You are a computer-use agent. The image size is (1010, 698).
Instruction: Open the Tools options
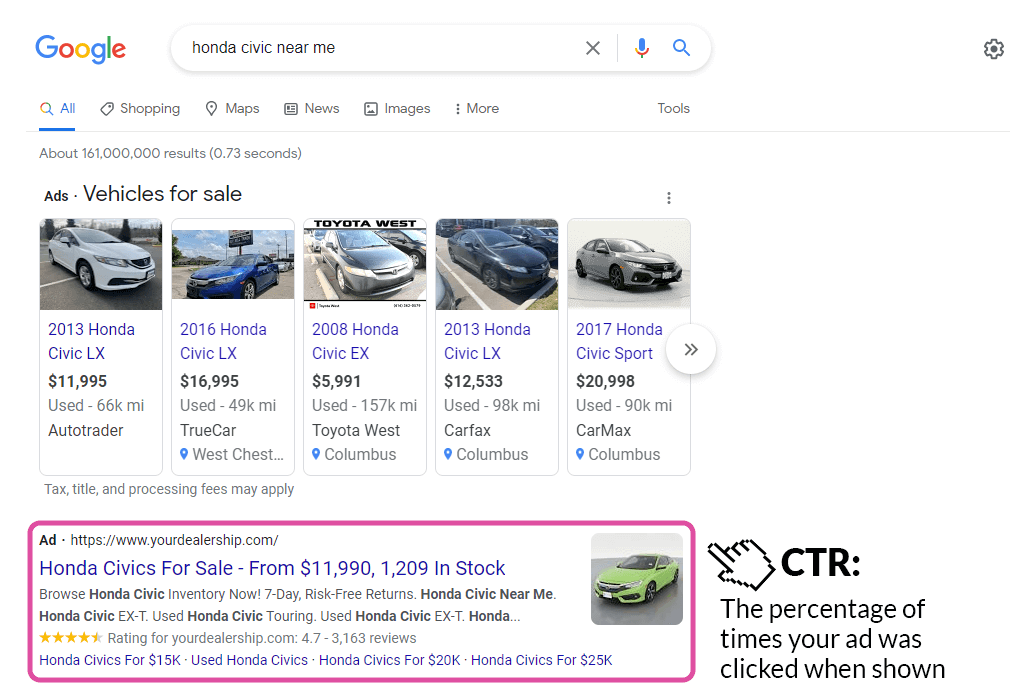click(673, 108)
